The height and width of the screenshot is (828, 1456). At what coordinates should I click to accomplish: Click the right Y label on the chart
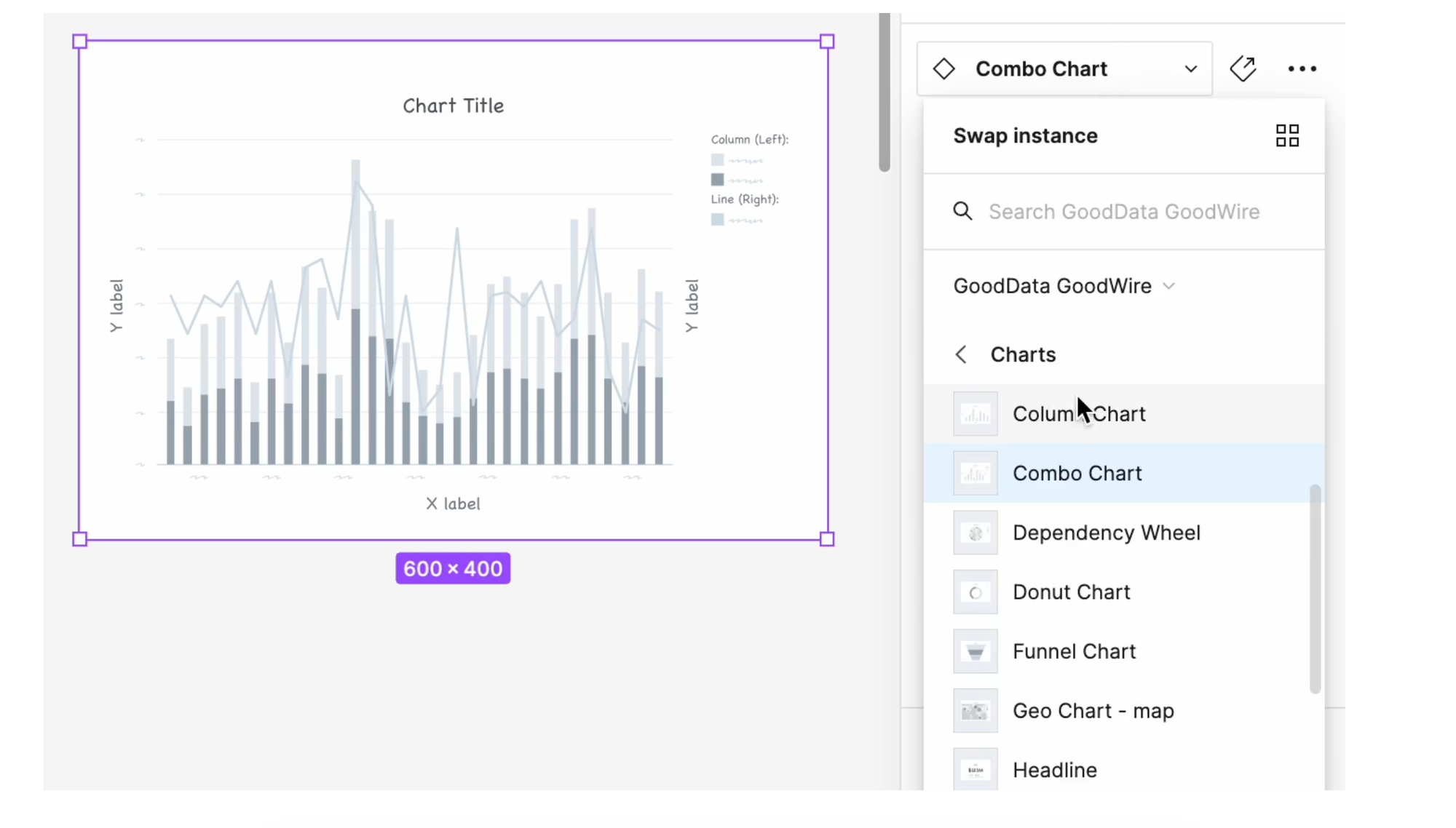tap(692, 306)
